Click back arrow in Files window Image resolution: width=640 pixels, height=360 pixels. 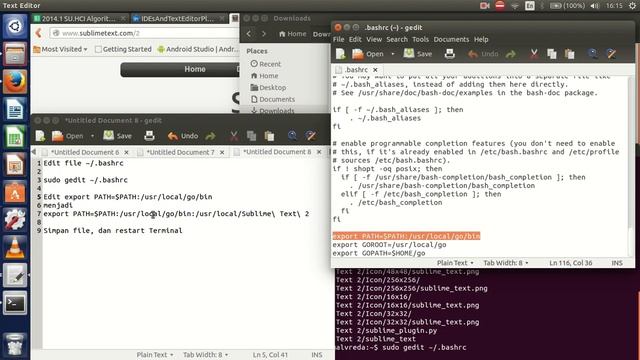249,34
